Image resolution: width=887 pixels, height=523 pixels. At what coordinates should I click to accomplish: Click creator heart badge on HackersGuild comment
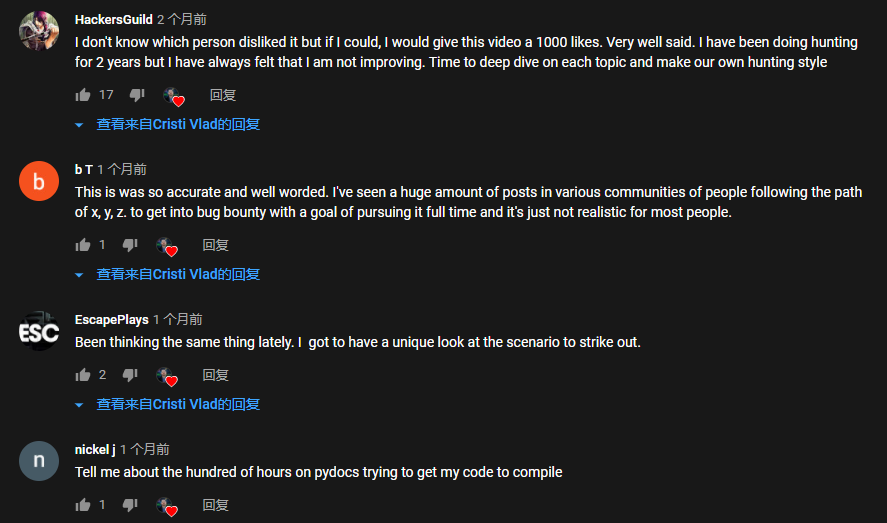174,97
